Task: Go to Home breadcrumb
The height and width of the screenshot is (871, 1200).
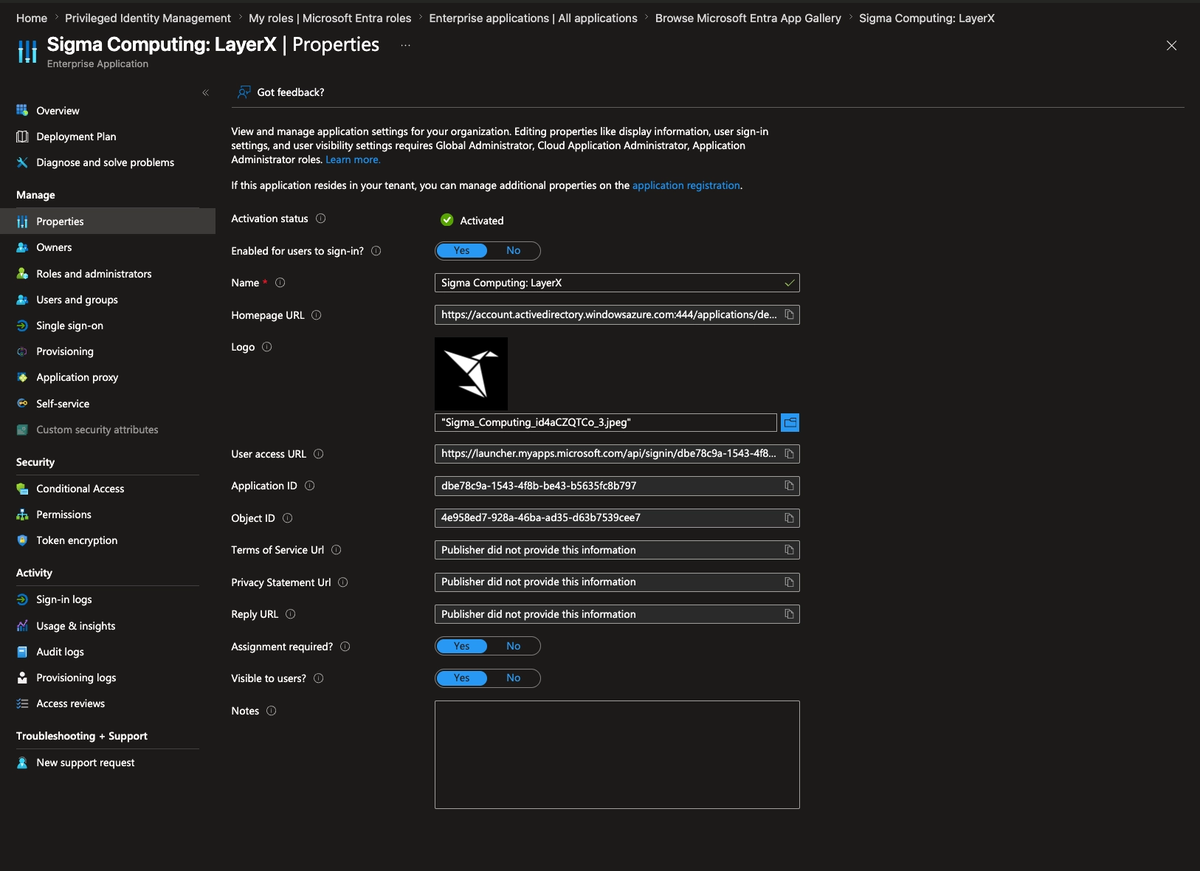Action: (32, 18)
